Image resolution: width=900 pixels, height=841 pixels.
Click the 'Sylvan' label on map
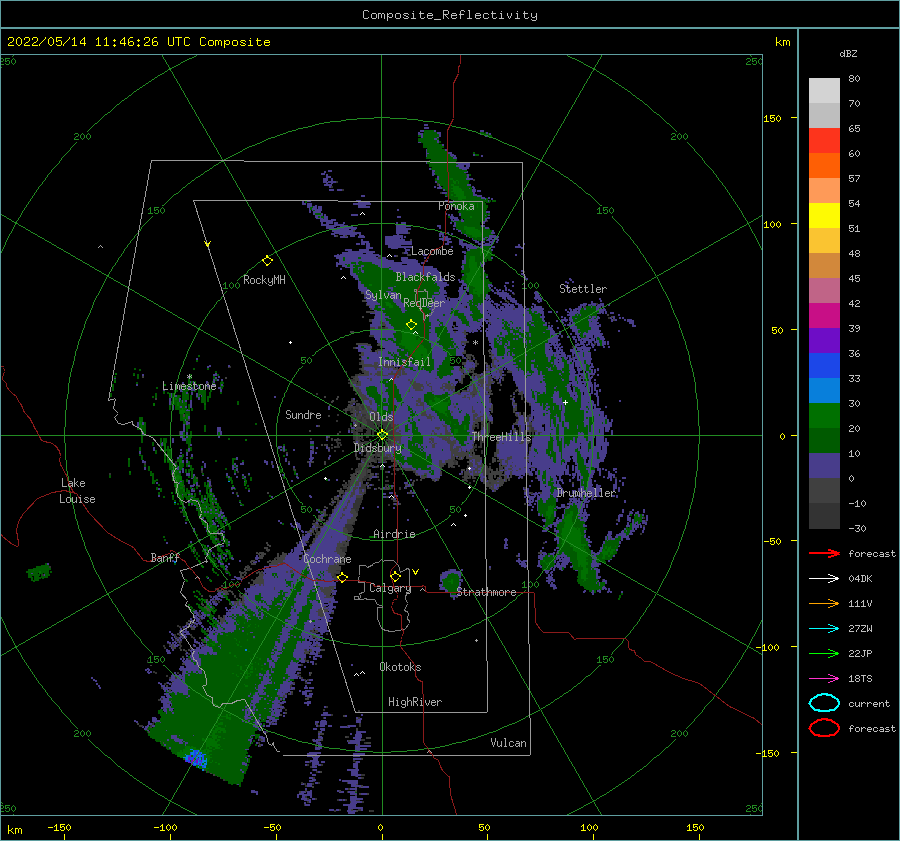point(383,295)
